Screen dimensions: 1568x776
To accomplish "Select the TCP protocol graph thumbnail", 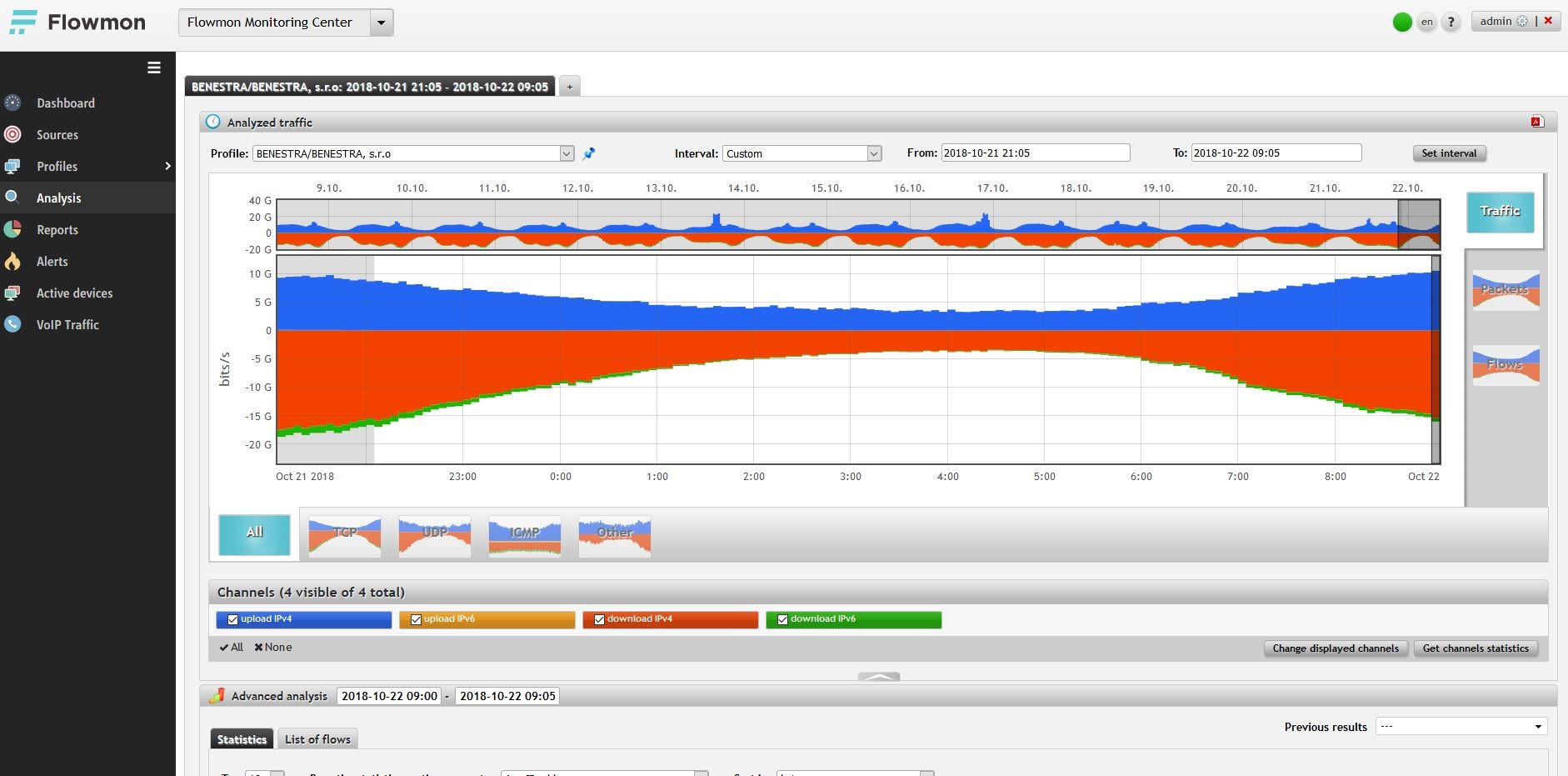I will (x=345, y=536).
